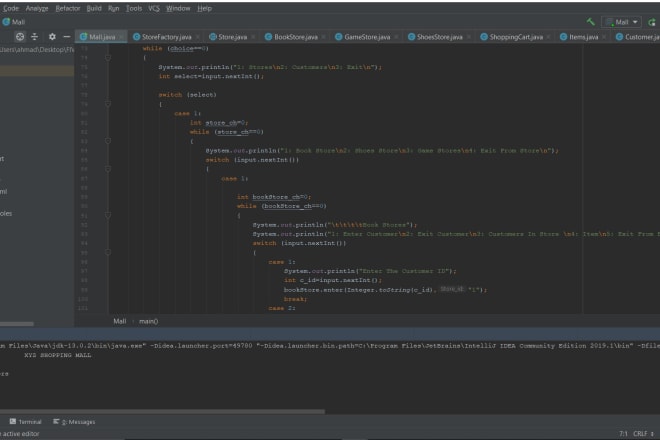Collapse the switch (select) block fold marker

pyautogui.click(x=108, y=104)
